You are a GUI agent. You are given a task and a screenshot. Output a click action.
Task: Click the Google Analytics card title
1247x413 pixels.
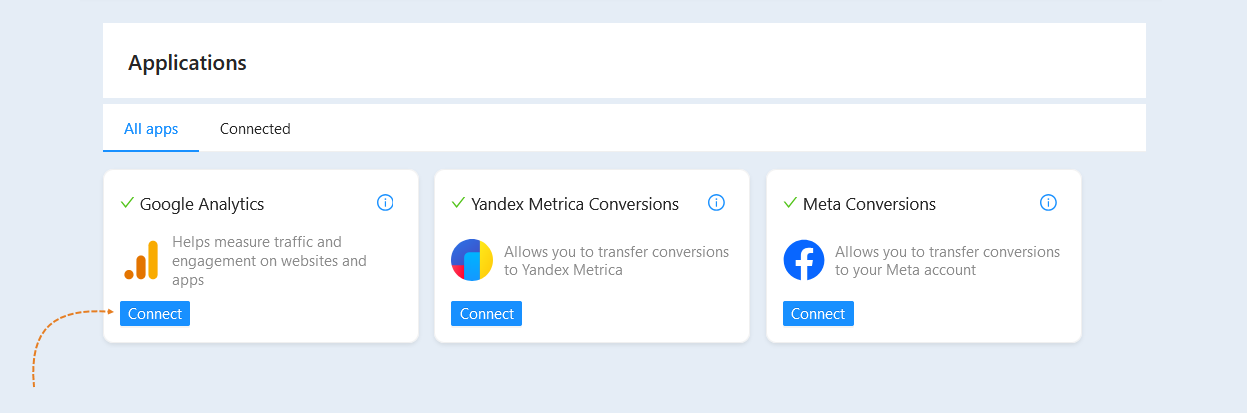(x=202, y=204)
